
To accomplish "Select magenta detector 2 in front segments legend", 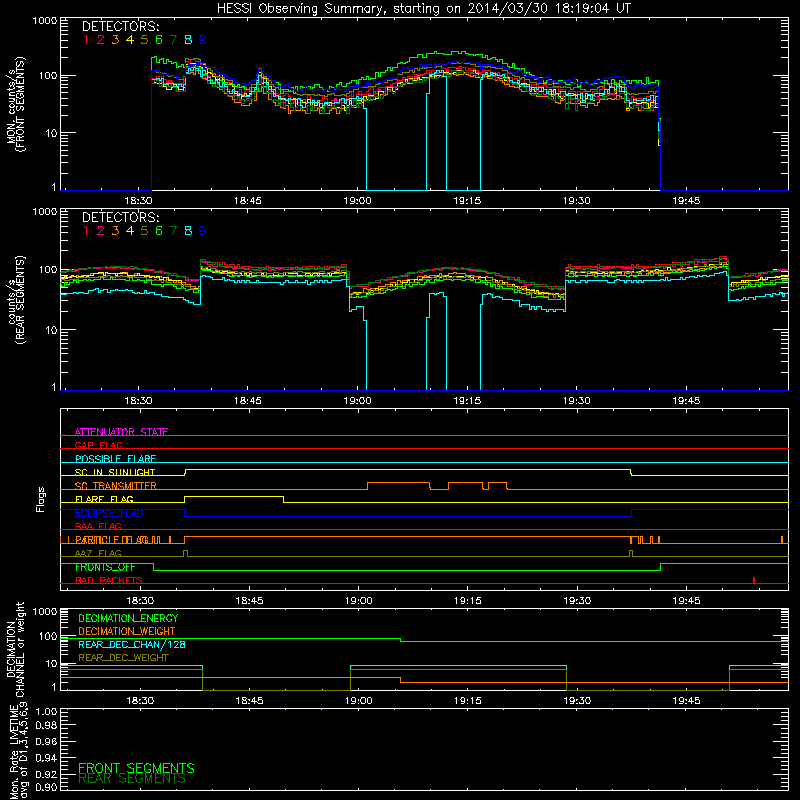I will coord(101,39).
